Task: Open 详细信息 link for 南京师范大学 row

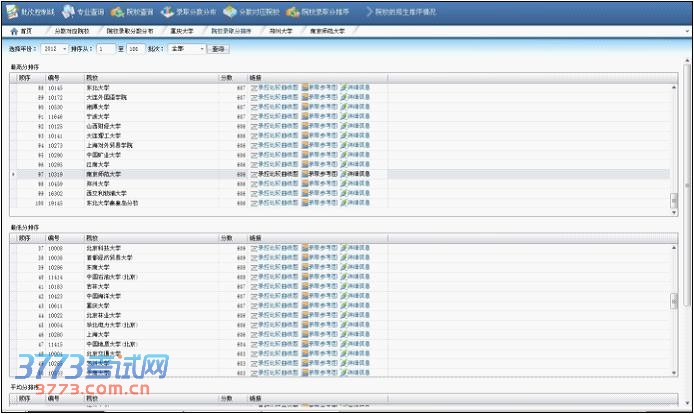Action: 355,174
